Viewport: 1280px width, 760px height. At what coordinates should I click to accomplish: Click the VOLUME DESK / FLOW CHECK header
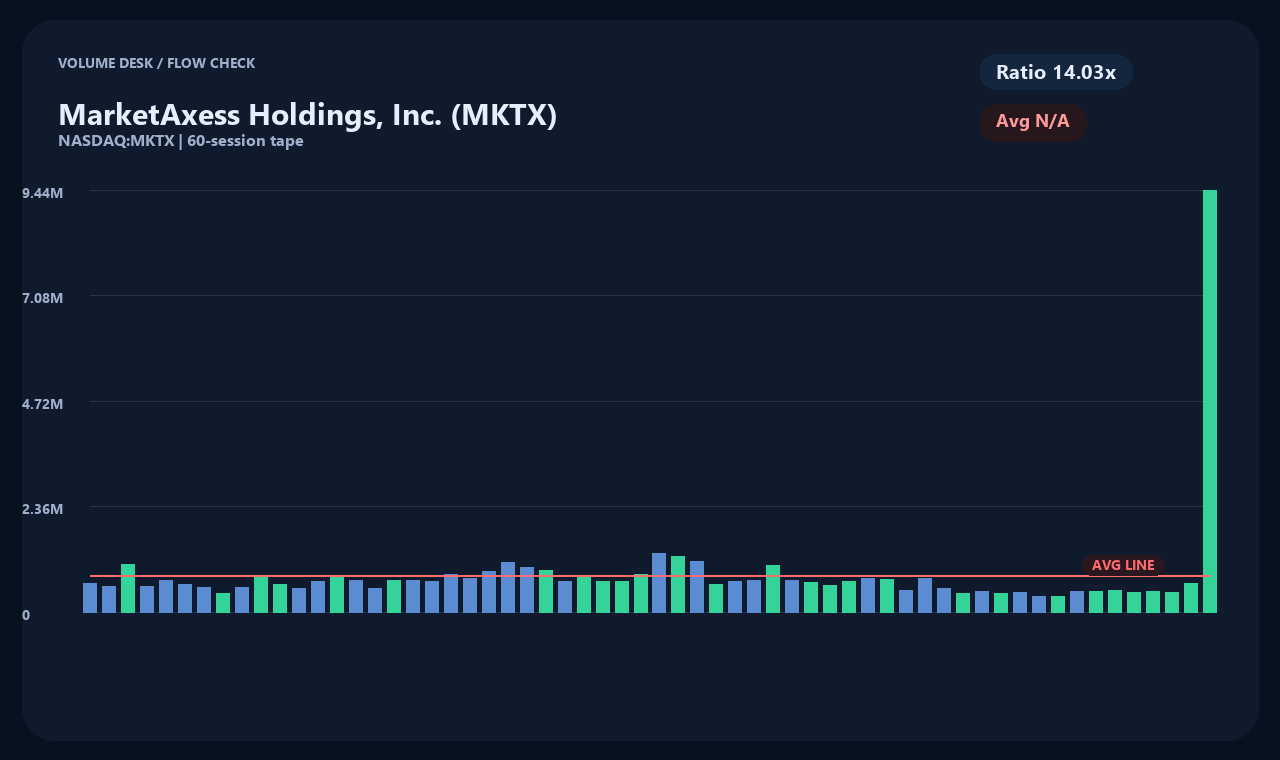click(156, 63)
